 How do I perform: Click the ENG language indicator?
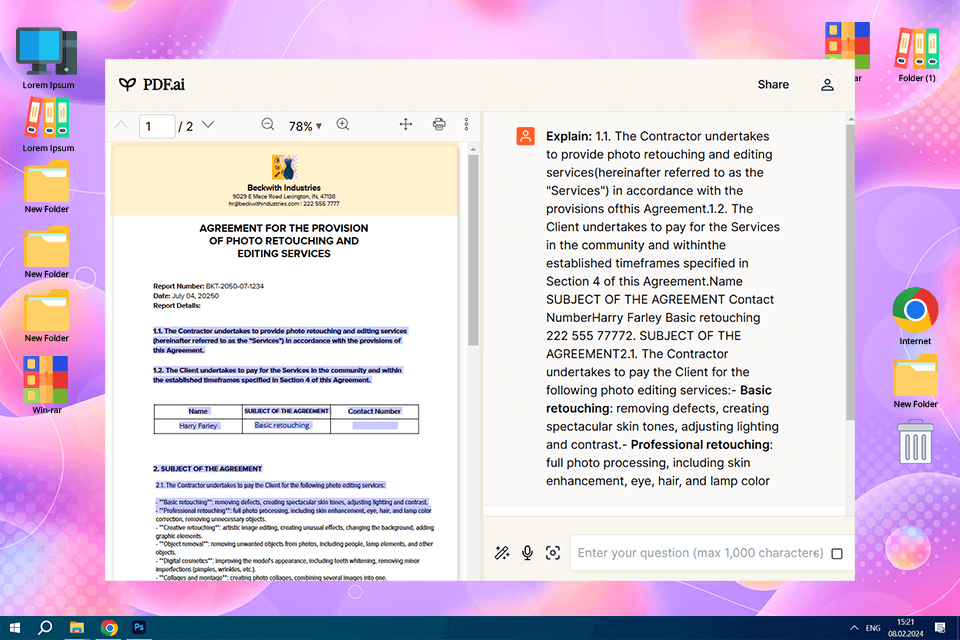tap(873, 628)
